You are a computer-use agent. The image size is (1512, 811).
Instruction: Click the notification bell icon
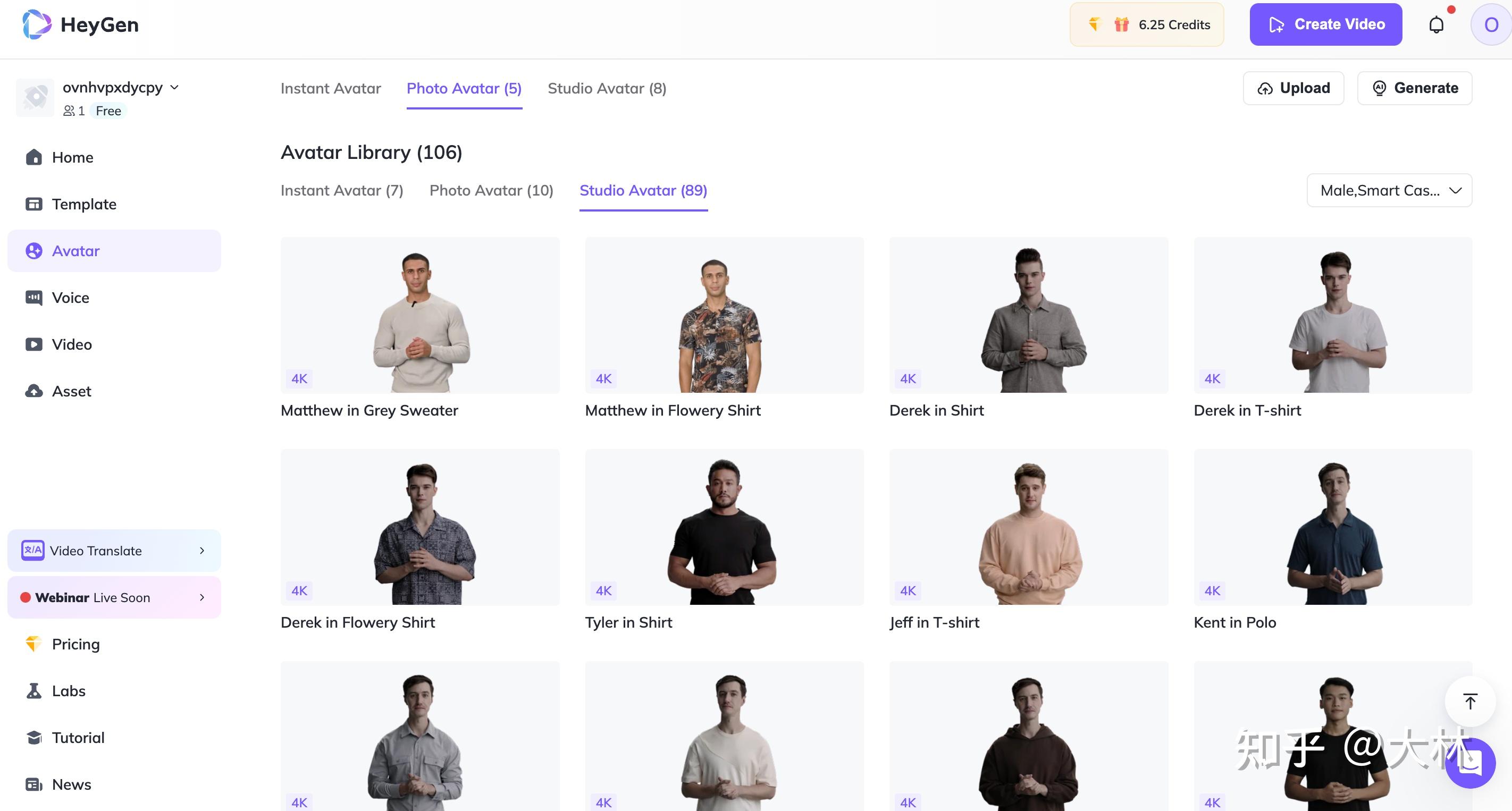1437,24
